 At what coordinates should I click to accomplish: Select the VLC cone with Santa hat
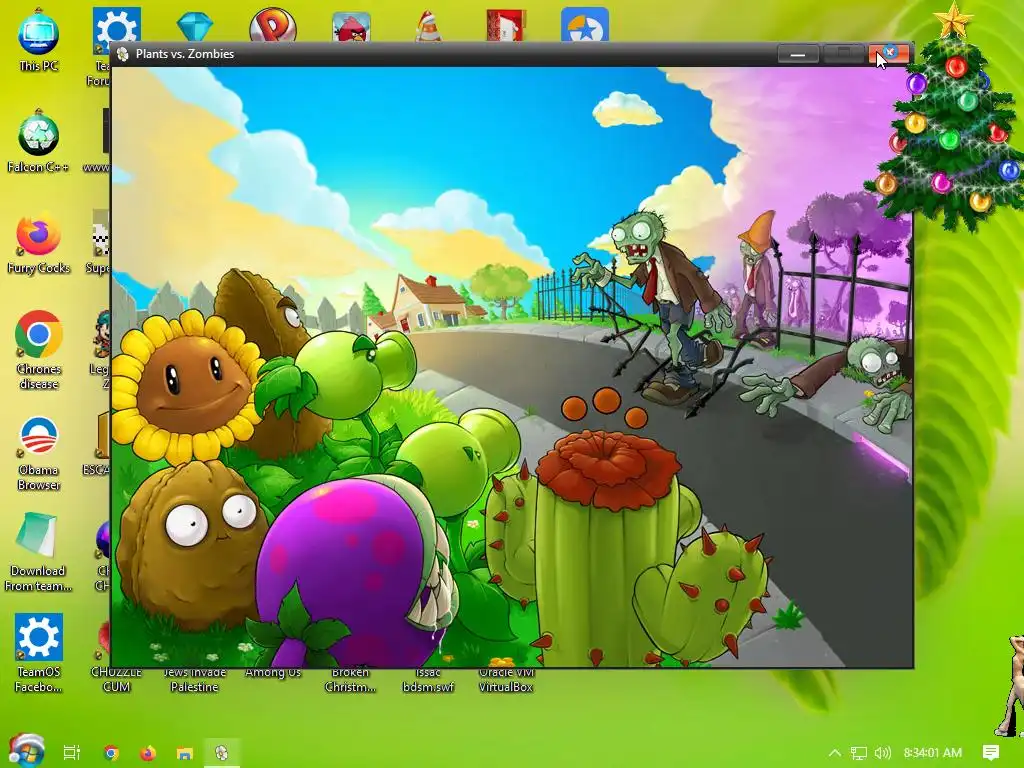(428, 26)
